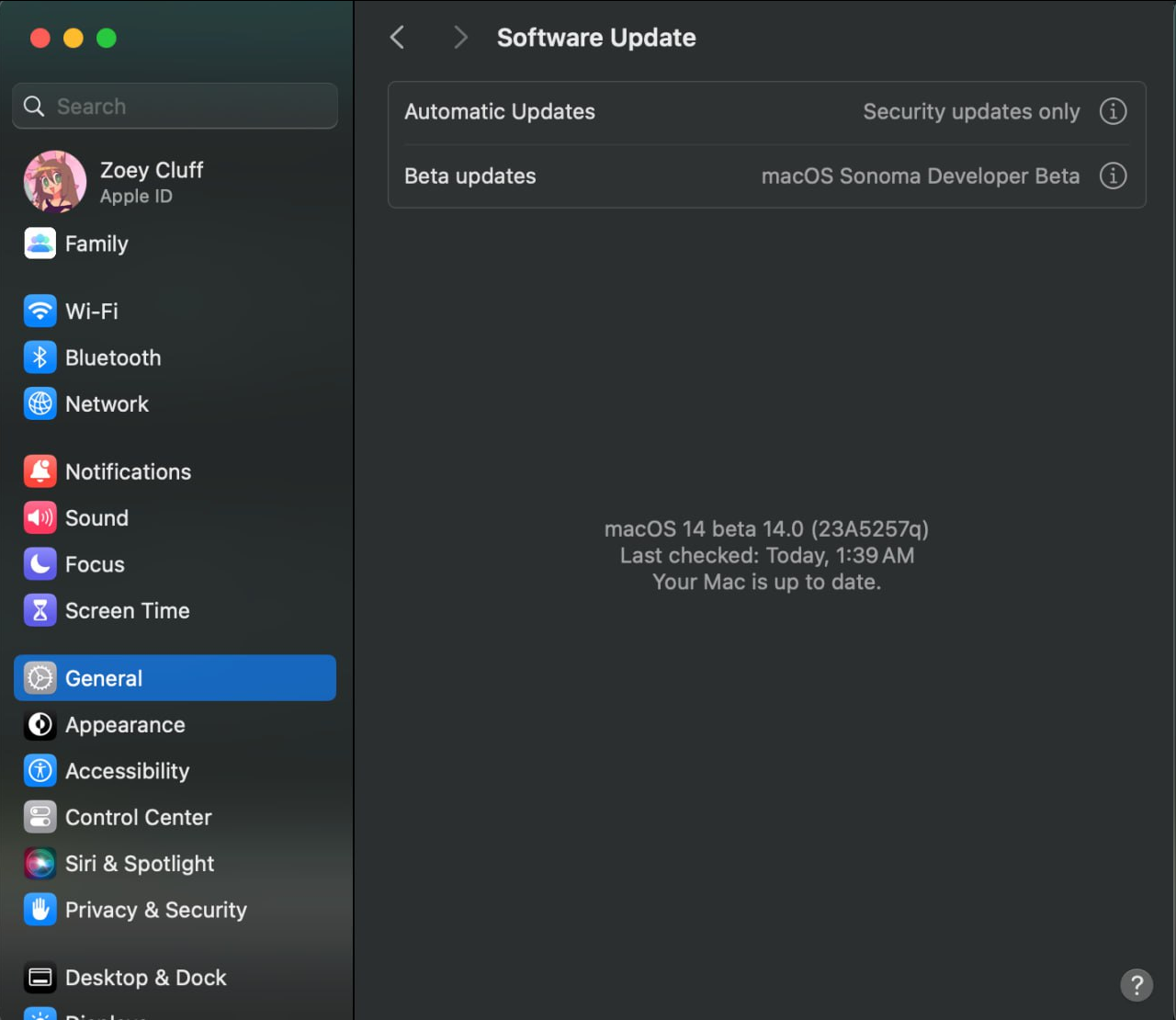Open Privacy & Security settings

pos(155,910)
